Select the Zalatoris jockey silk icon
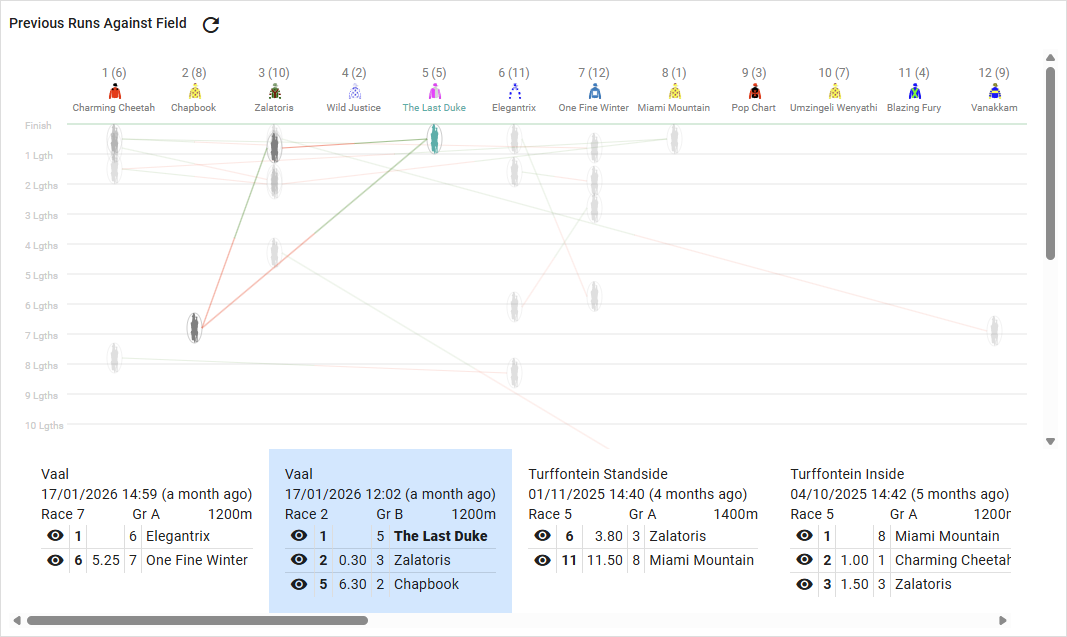Screen dimensions: 1067x637 [274, 92]
